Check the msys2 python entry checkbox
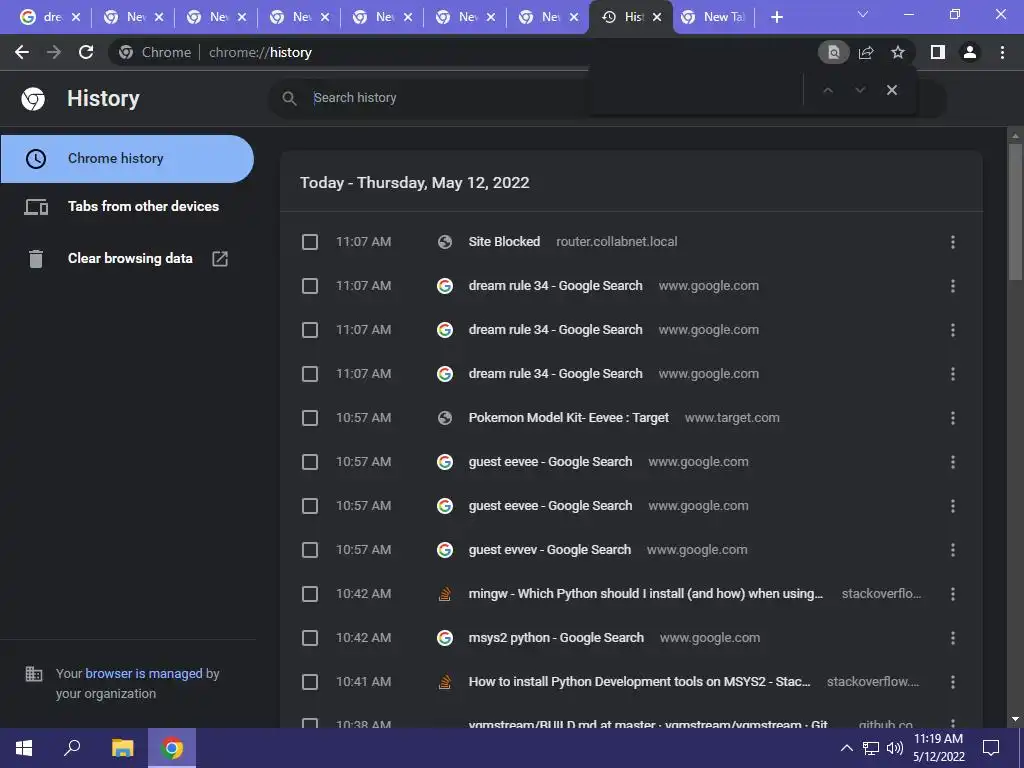Image resolution: width=1024 pixels, height=768 pixels. tap(310, 638)
